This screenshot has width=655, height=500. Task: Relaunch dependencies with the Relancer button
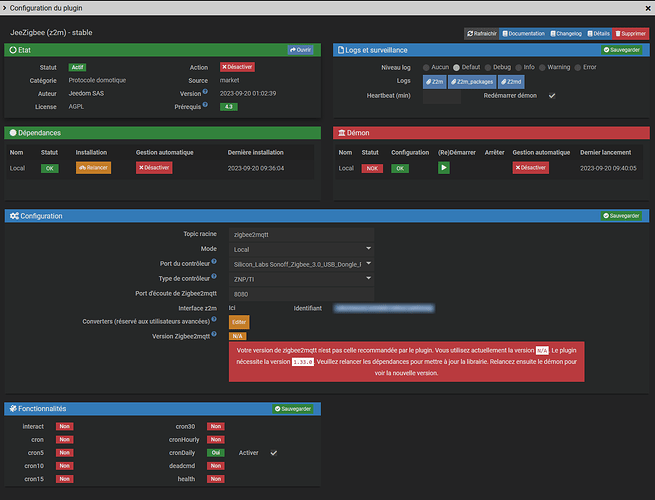pos(94,168)
